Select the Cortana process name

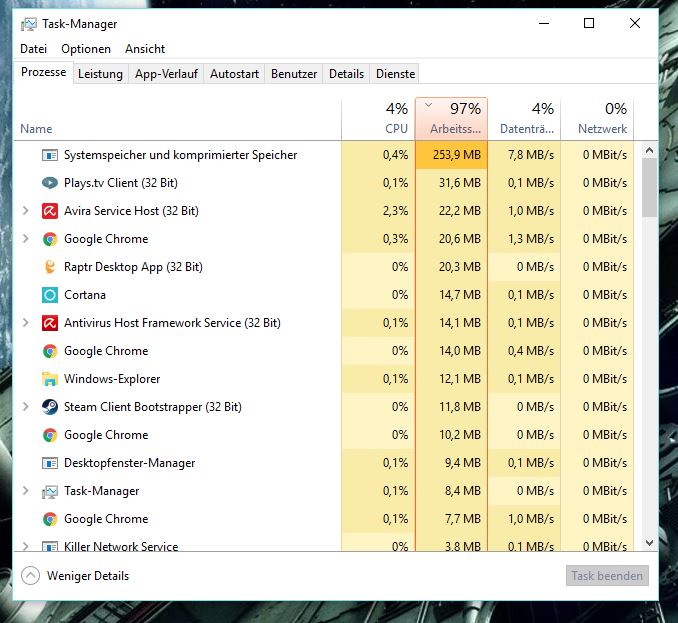(x=85, y=295)
